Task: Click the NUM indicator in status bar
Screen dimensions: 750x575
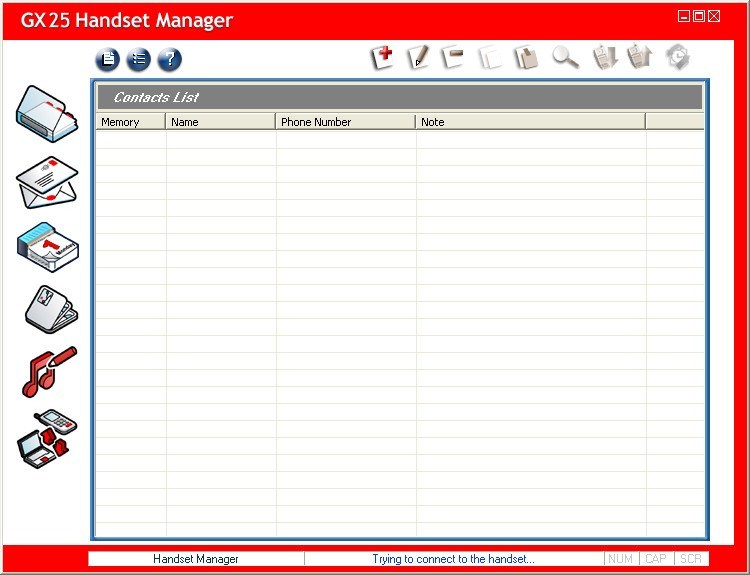Action: [x=621, y=559]
